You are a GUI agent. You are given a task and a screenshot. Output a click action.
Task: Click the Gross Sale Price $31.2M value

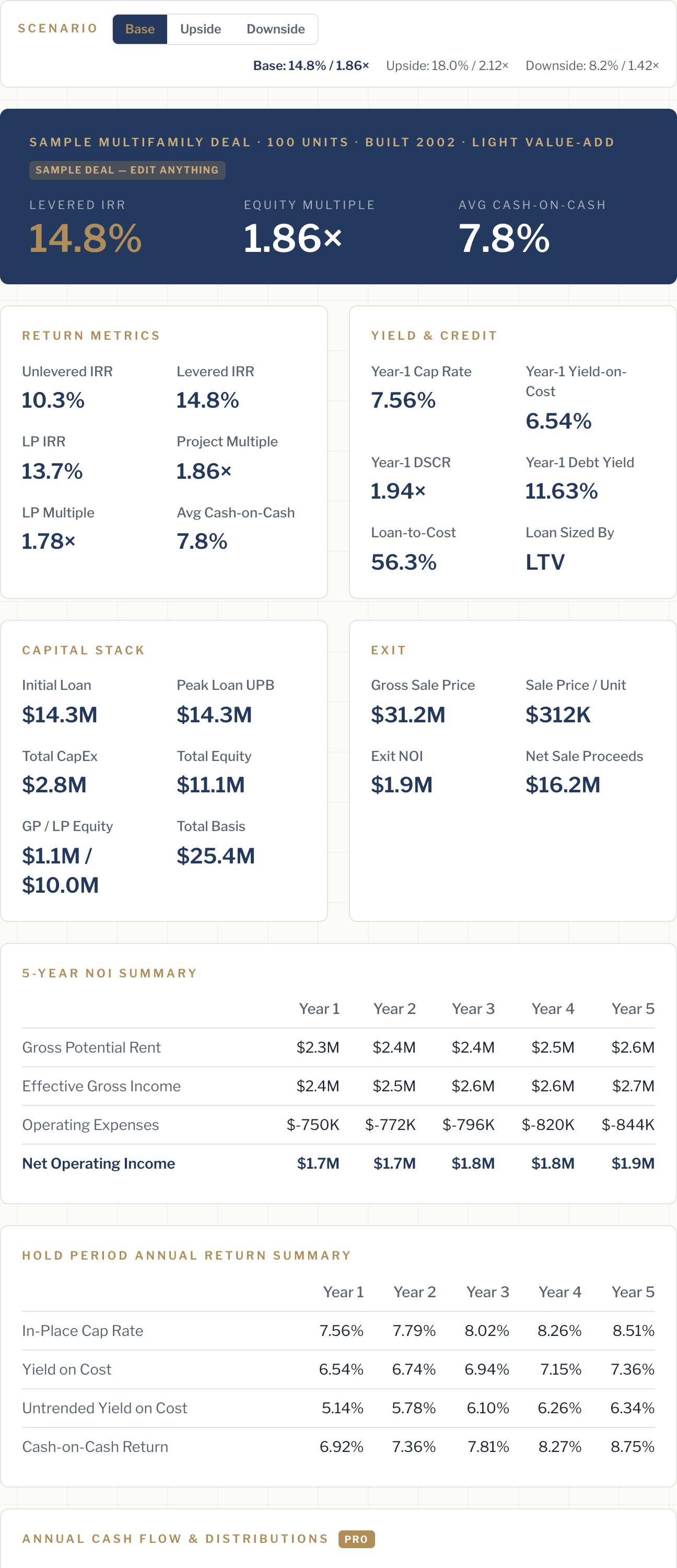click(x=408, y=714)
